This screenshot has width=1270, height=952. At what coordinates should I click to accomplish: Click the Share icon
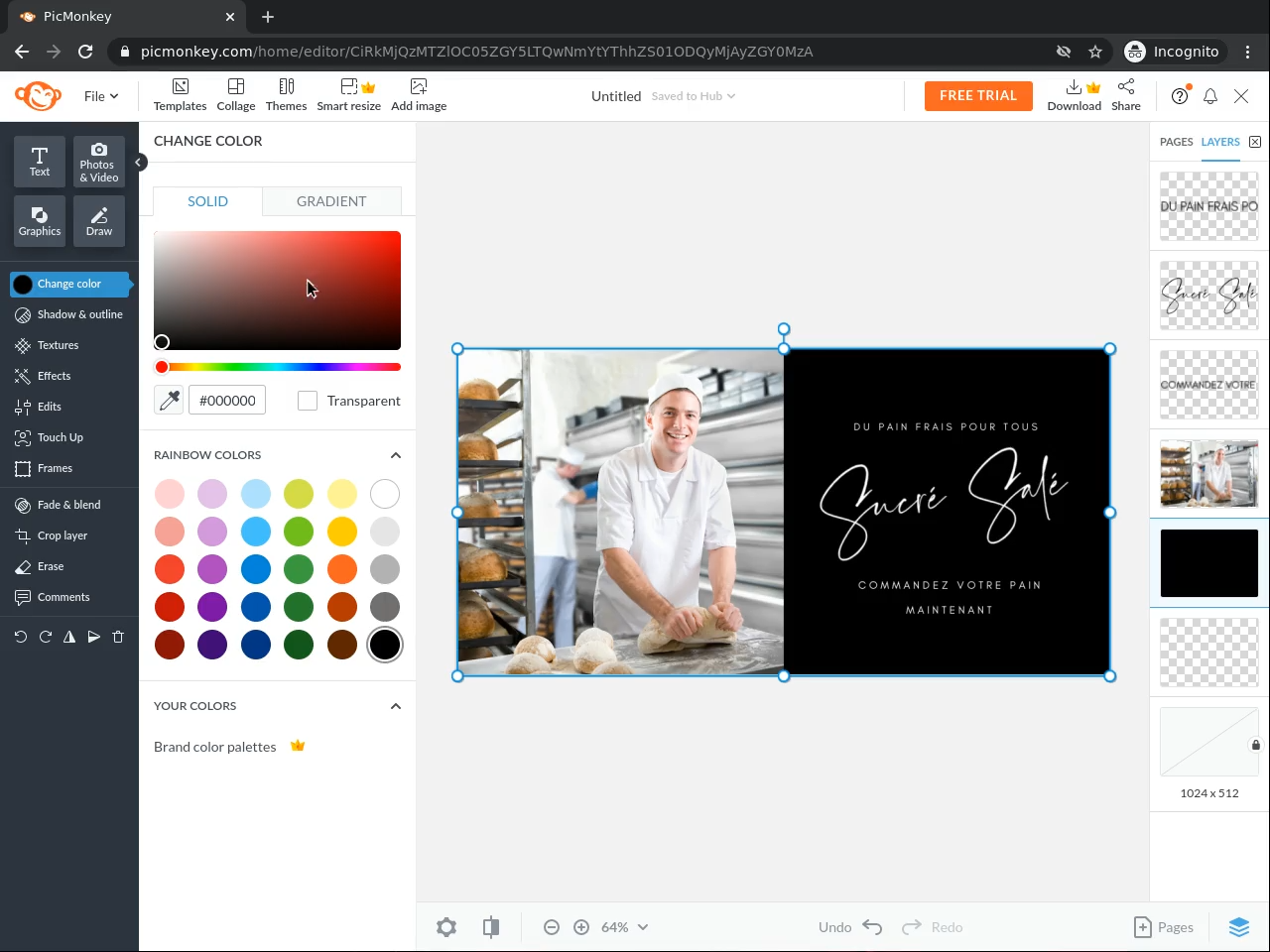(x=1125, y=95)
